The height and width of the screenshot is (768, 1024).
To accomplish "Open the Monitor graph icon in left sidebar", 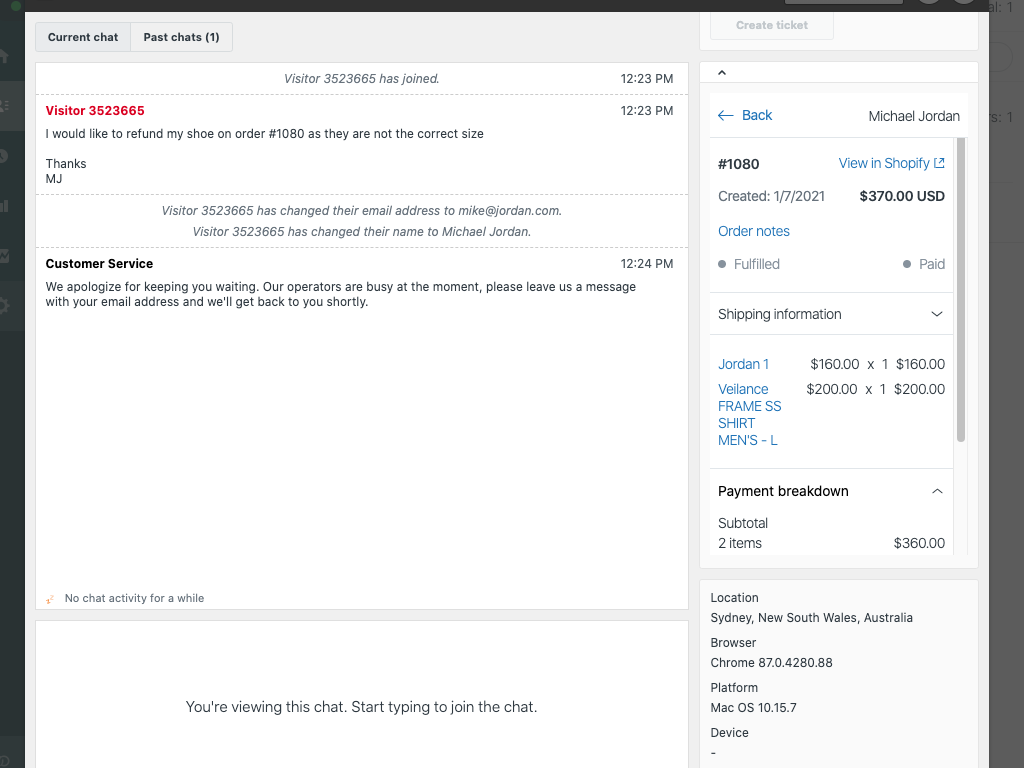I will (5, 256).
